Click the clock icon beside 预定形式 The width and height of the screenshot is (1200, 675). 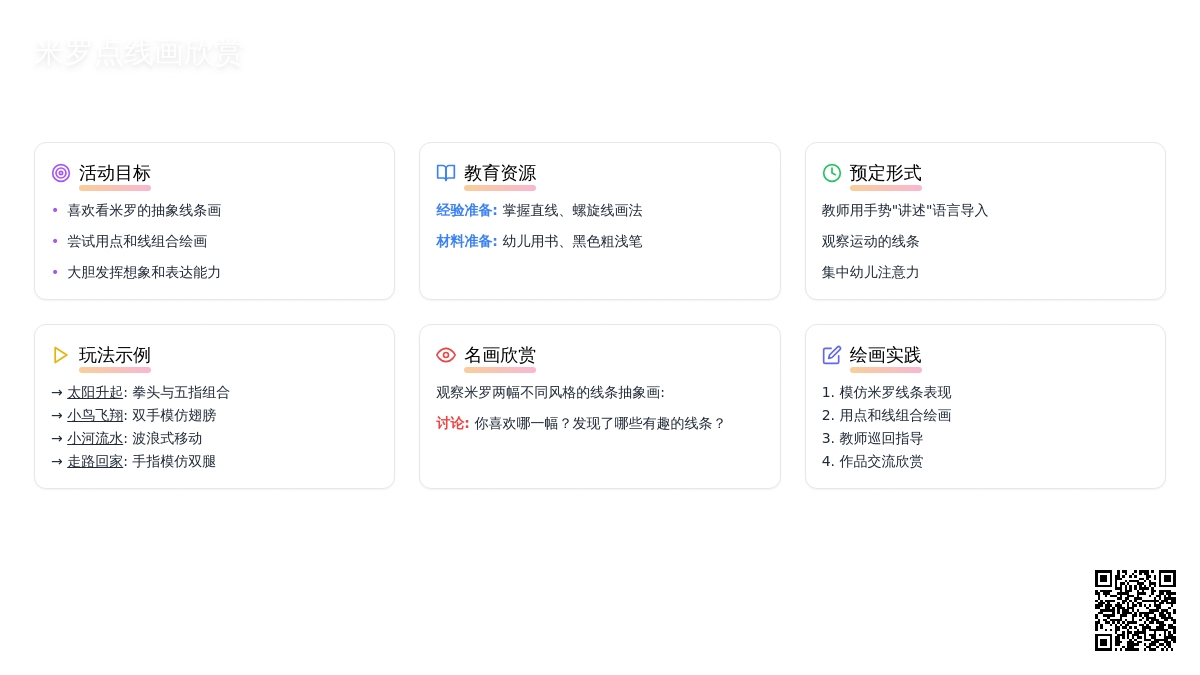pyautogui.click(x=832, y=173)
